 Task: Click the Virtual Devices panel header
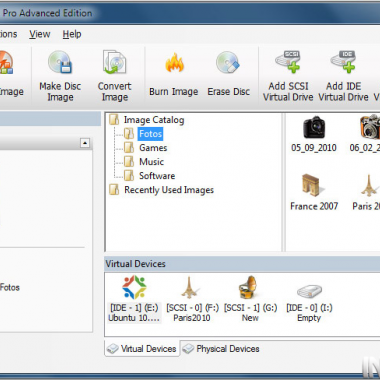242,264
